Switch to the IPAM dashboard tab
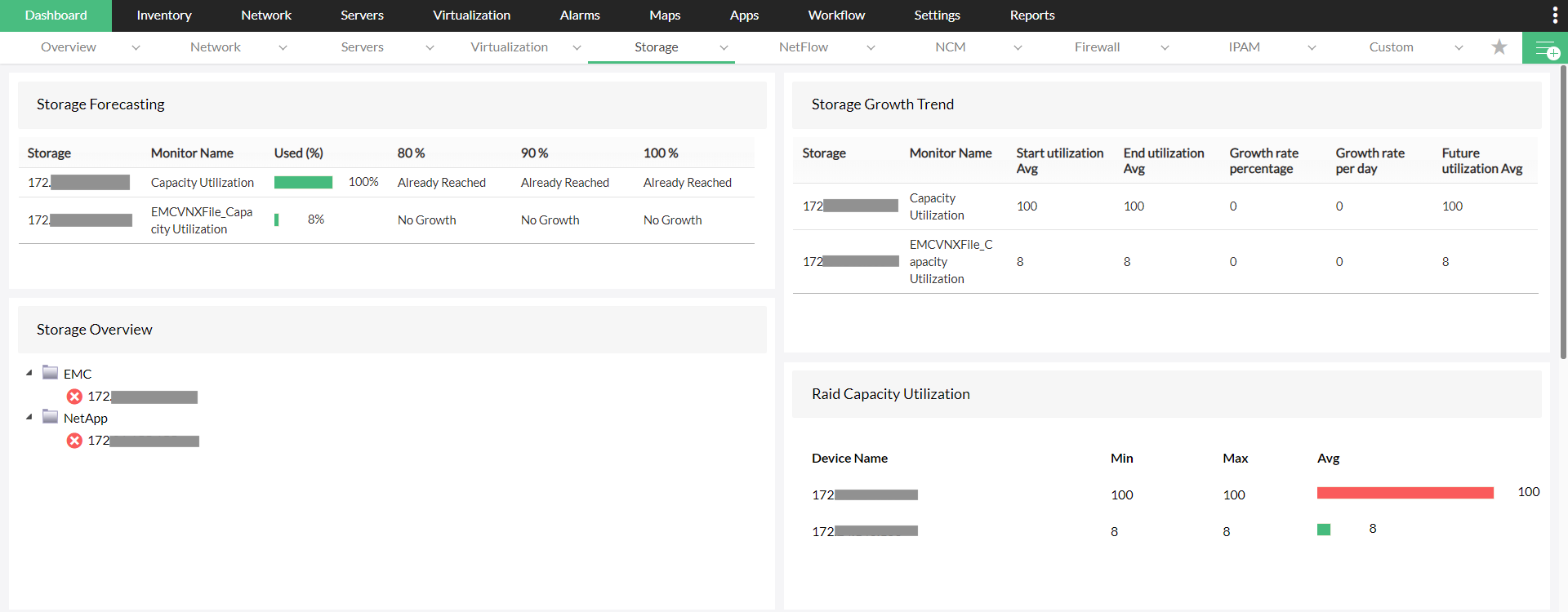Viewport: 1568px width, 612px height. click(x=1244, y=47)
